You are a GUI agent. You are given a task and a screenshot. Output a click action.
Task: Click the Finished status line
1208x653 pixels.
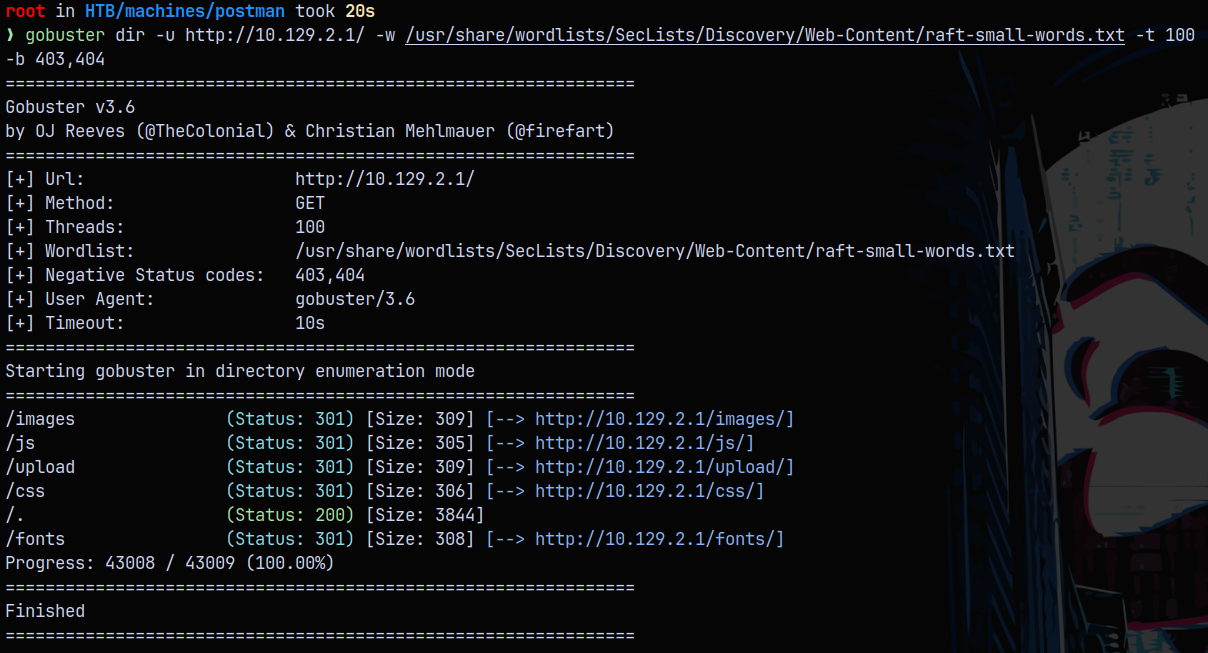click(x=45, y=611)
